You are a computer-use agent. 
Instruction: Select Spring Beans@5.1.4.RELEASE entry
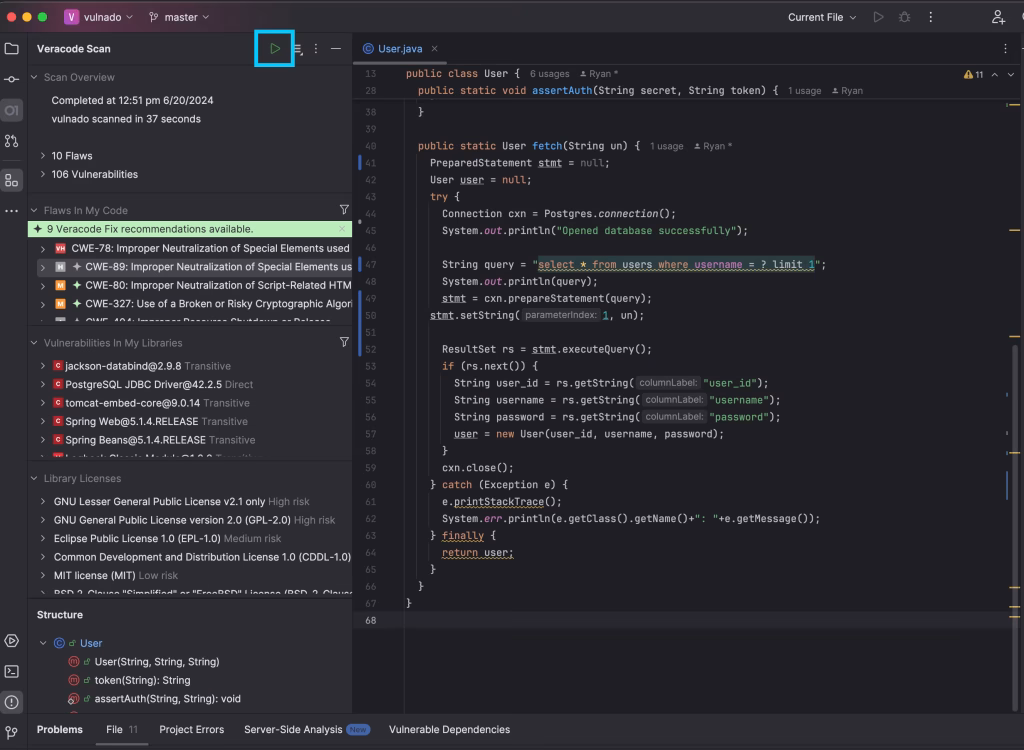coord(190,440)
